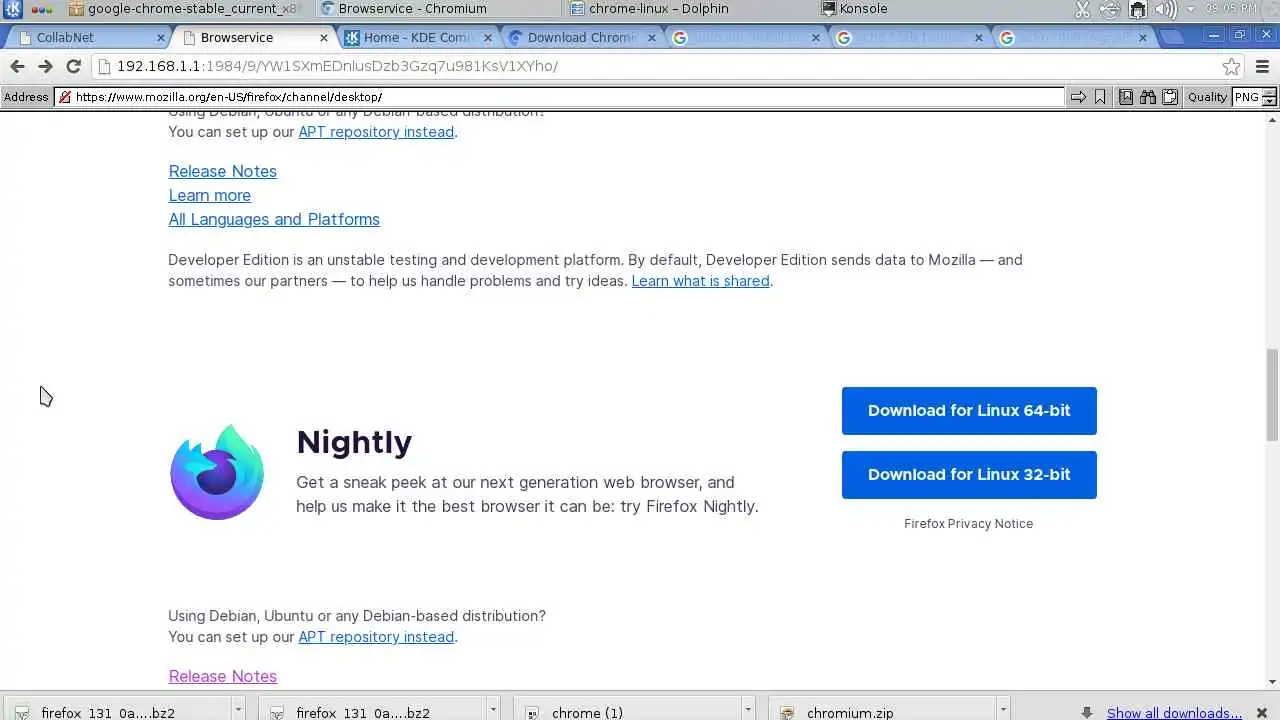
Task: Expand hidden system tray icons arrow
Action: tap(1190, 10)
